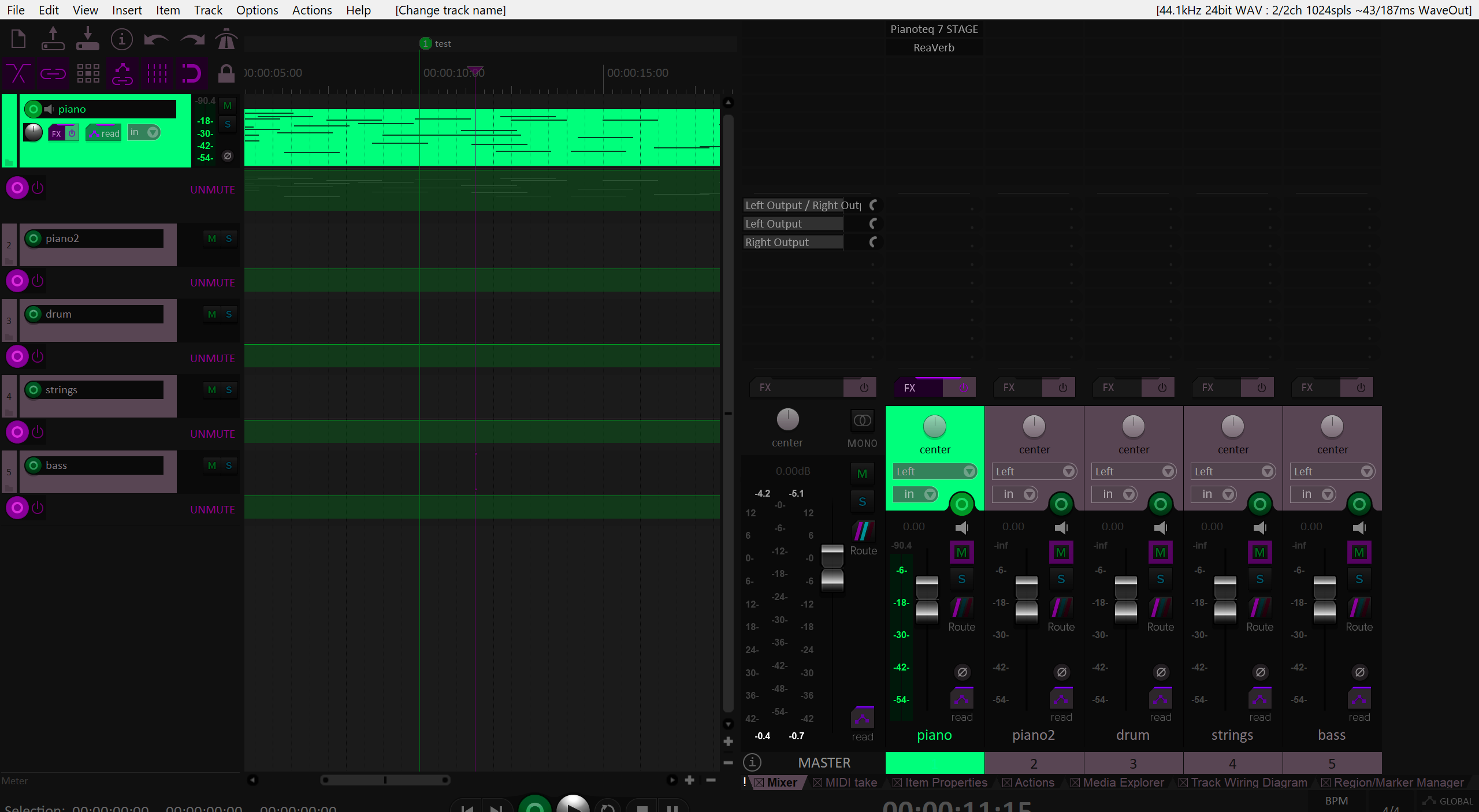Screen dimensions: 1479x812
Task: Open the Actions menu
Action: pyautogui.click(x=311, y=10)
